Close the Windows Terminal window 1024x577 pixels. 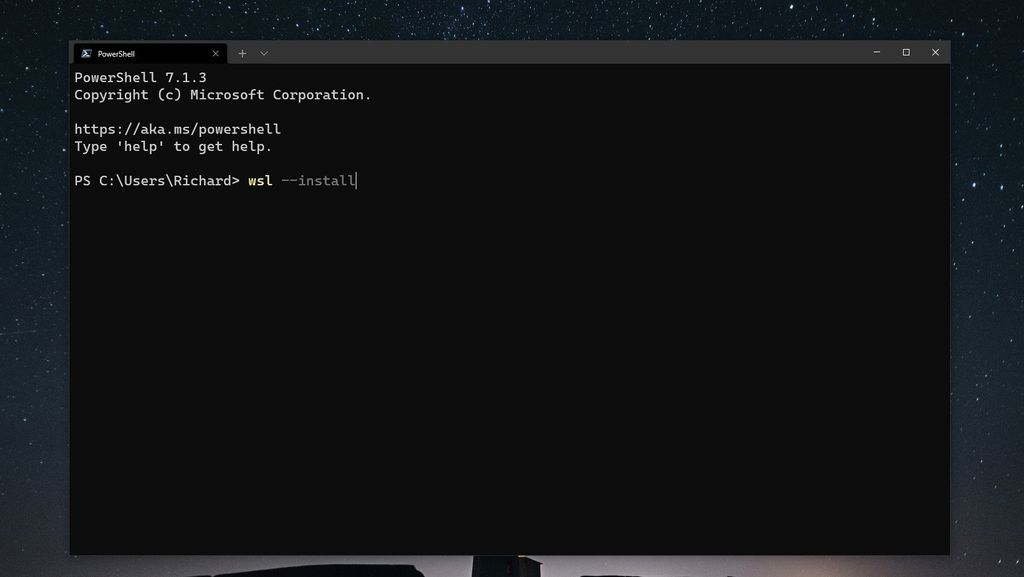coord(935,52)
